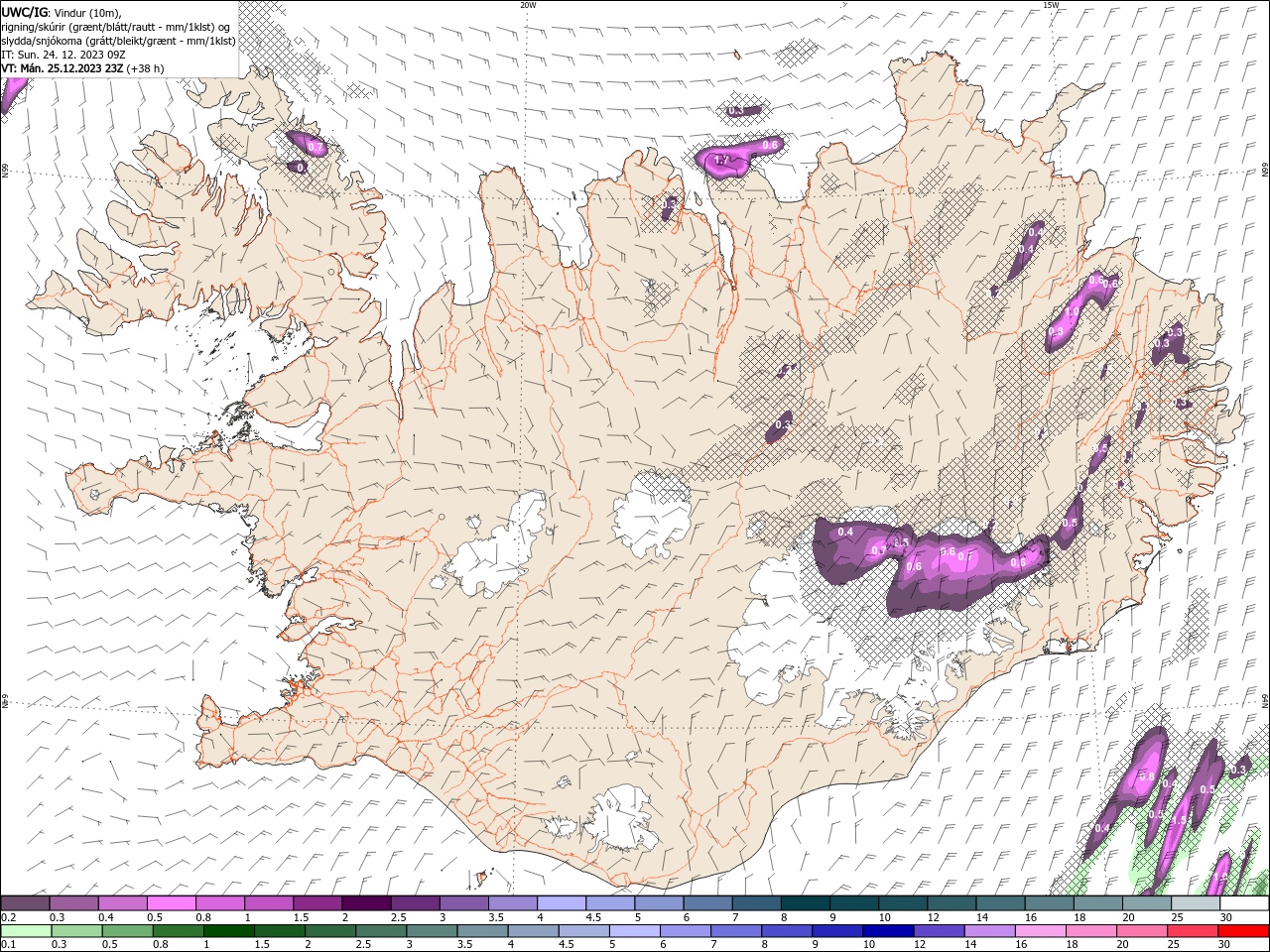The image size is (1270, 952).
Task: Click the "VT: Mán. 25.12.2023 23Z" valid time
Action: click(63, 68)
